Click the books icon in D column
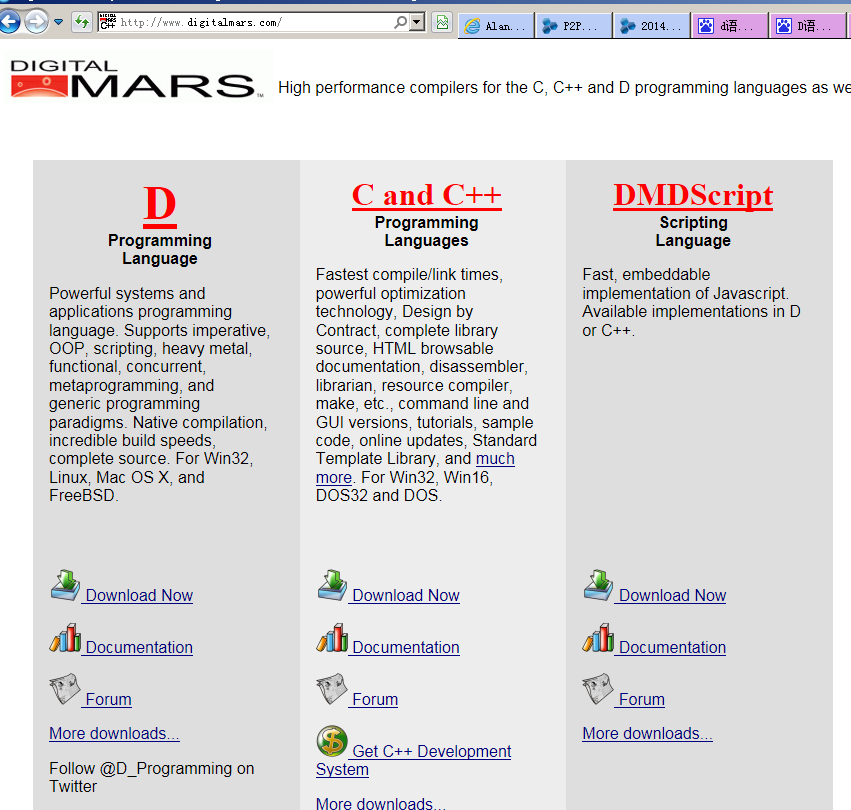Image resolution: width=851 pixels, height=810 pixels. pos(66,638)
